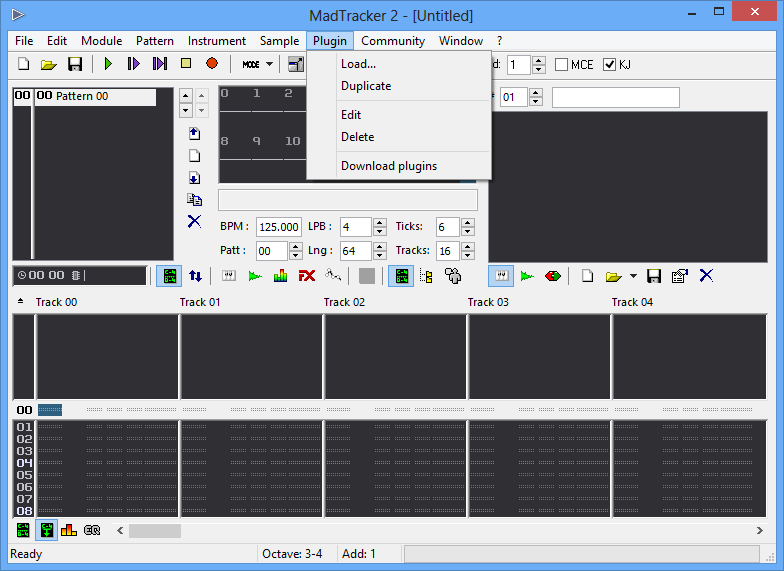Click the BPM field showing 125.000
784x571 pixels.
click(278, 227)
